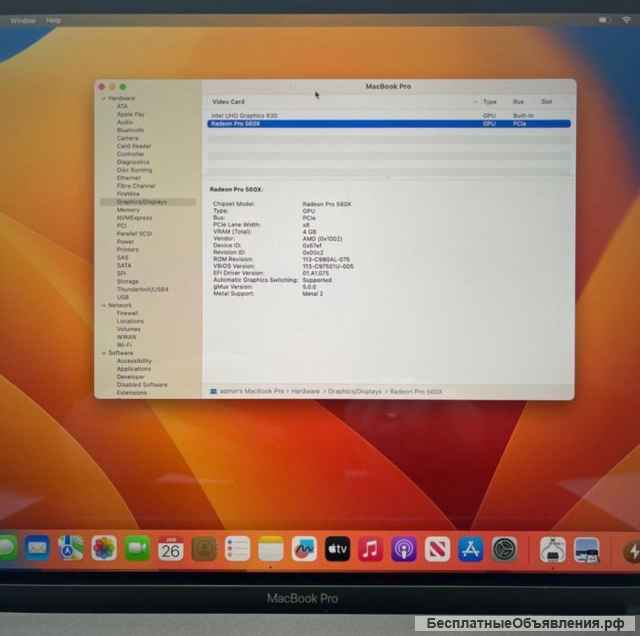Select the highlighted Radeon Pro 560X row
640x636 pixels.
[389, 124]
